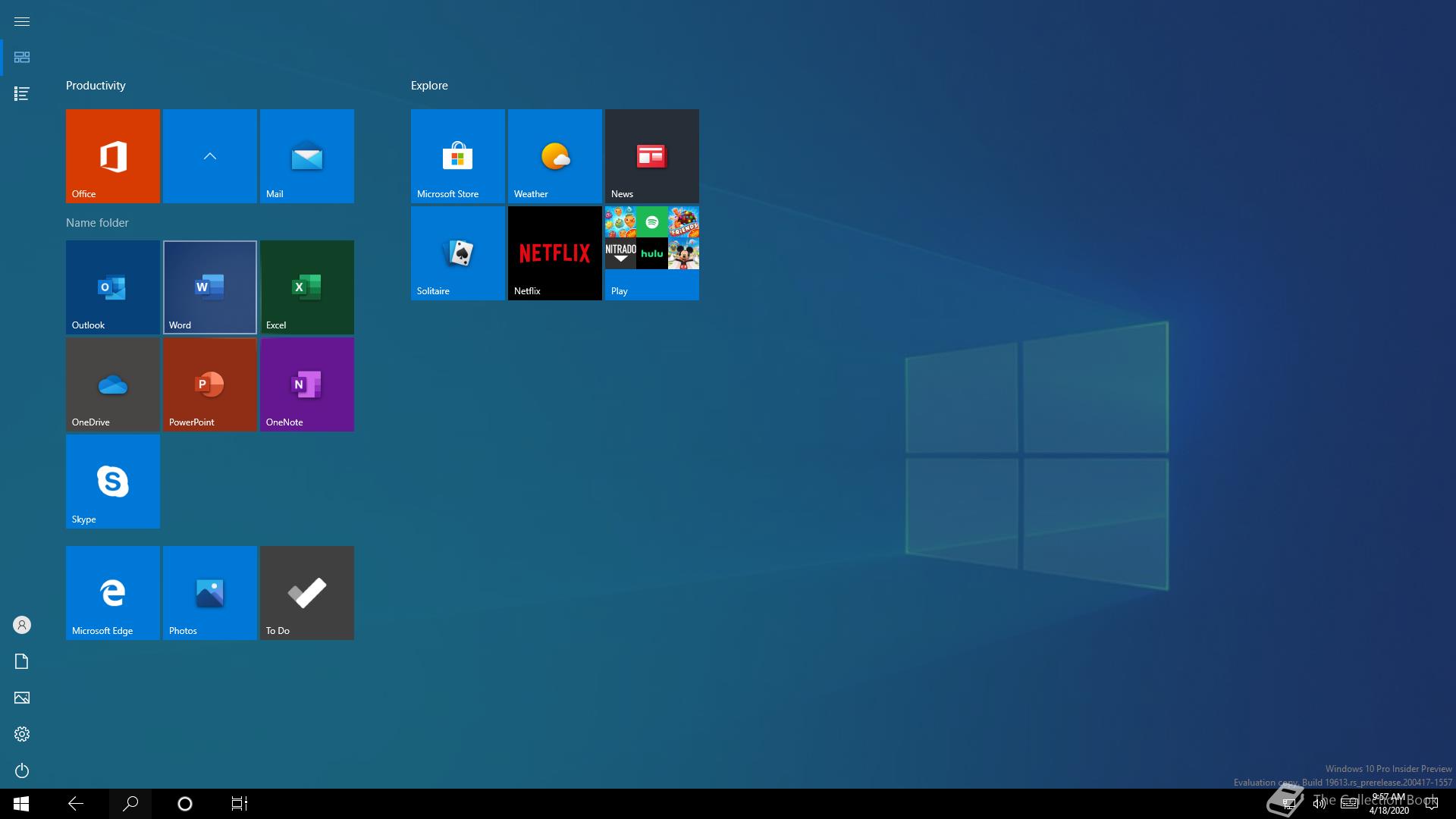Open the OneDrive tile
Screen dimensions: 1456x819
point(113,384)
